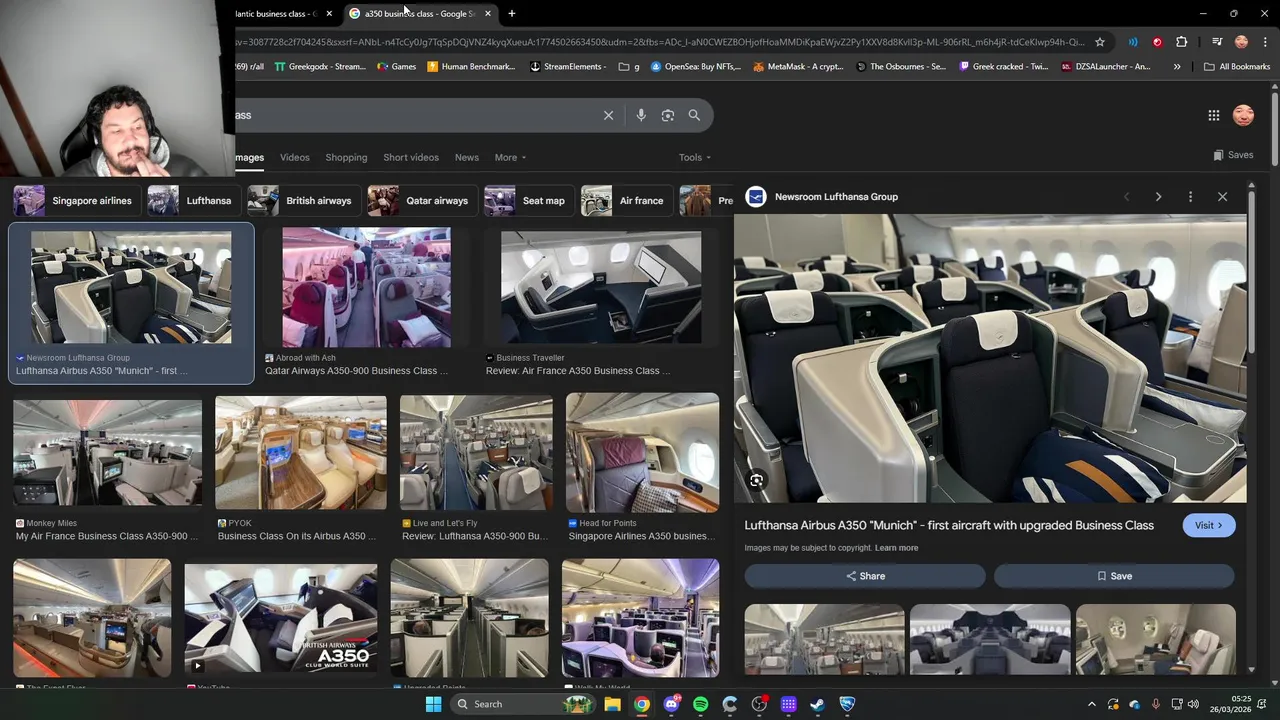Go to next image in preview panel

tap(1158, 197)
